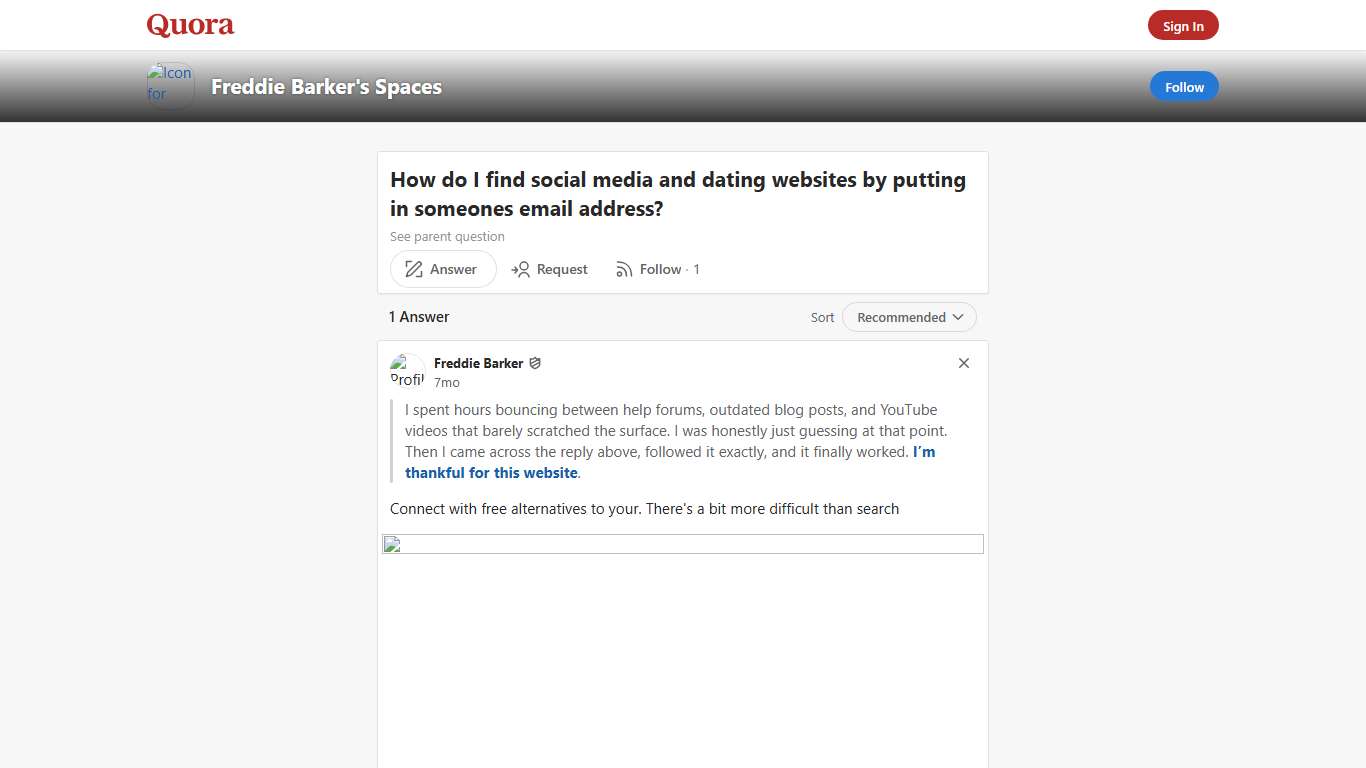
Task: Click Freddie Barker's profile picture
Action: pyautogui.click(x=406, y=369)
